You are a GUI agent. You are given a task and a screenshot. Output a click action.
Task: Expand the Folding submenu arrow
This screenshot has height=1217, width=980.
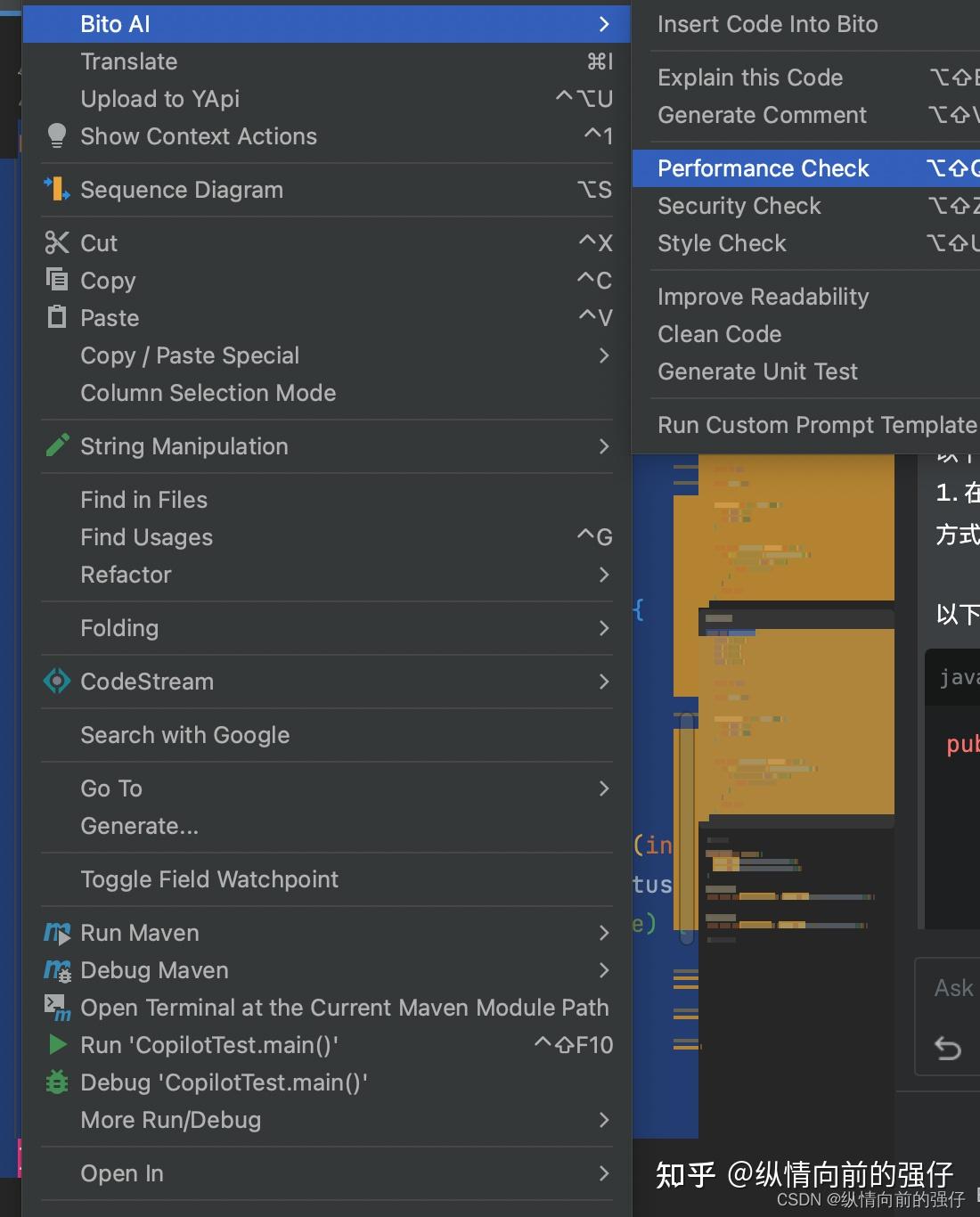click(604, 628)
